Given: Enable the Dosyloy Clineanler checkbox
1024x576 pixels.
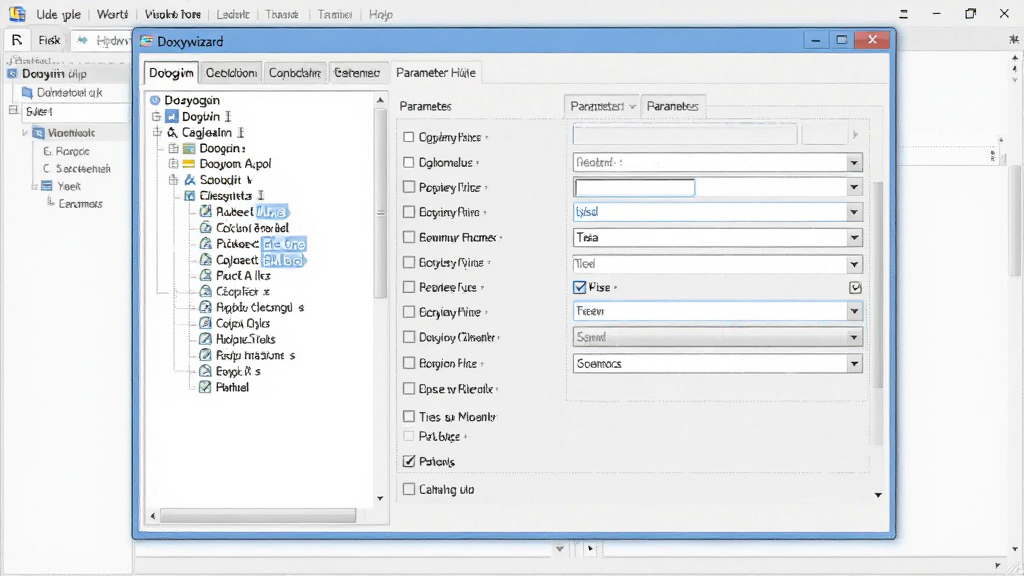Looking at the screenshot, I should tap(409, 337).
